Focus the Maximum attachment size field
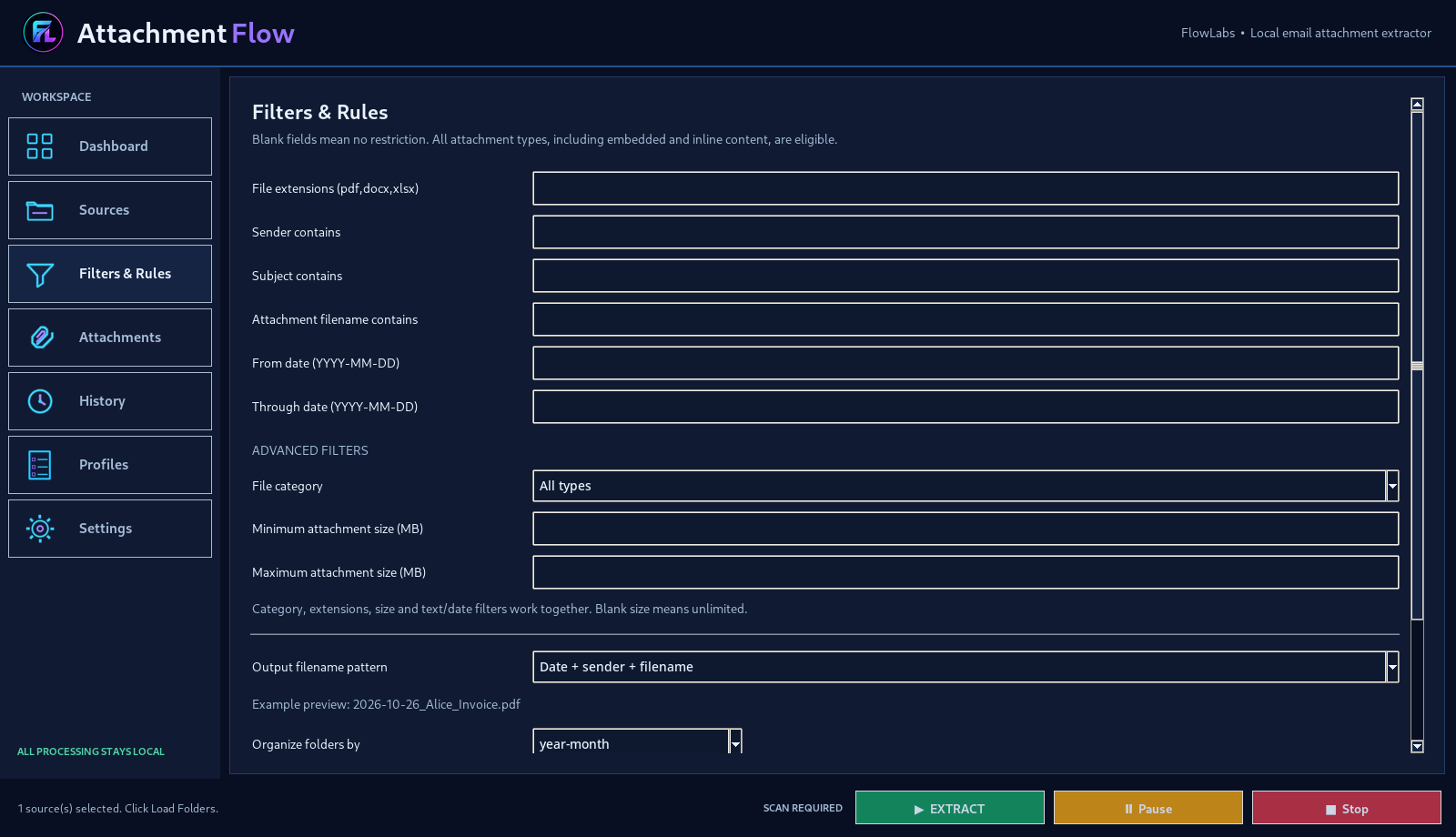The image size is (1456, 837). 966,572
